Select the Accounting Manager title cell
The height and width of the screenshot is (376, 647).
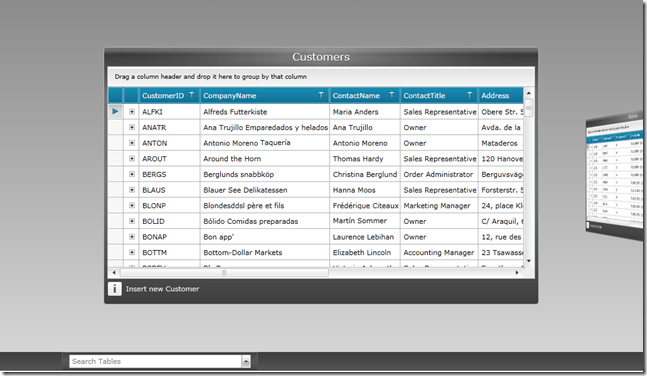click(x=439, y=253)
